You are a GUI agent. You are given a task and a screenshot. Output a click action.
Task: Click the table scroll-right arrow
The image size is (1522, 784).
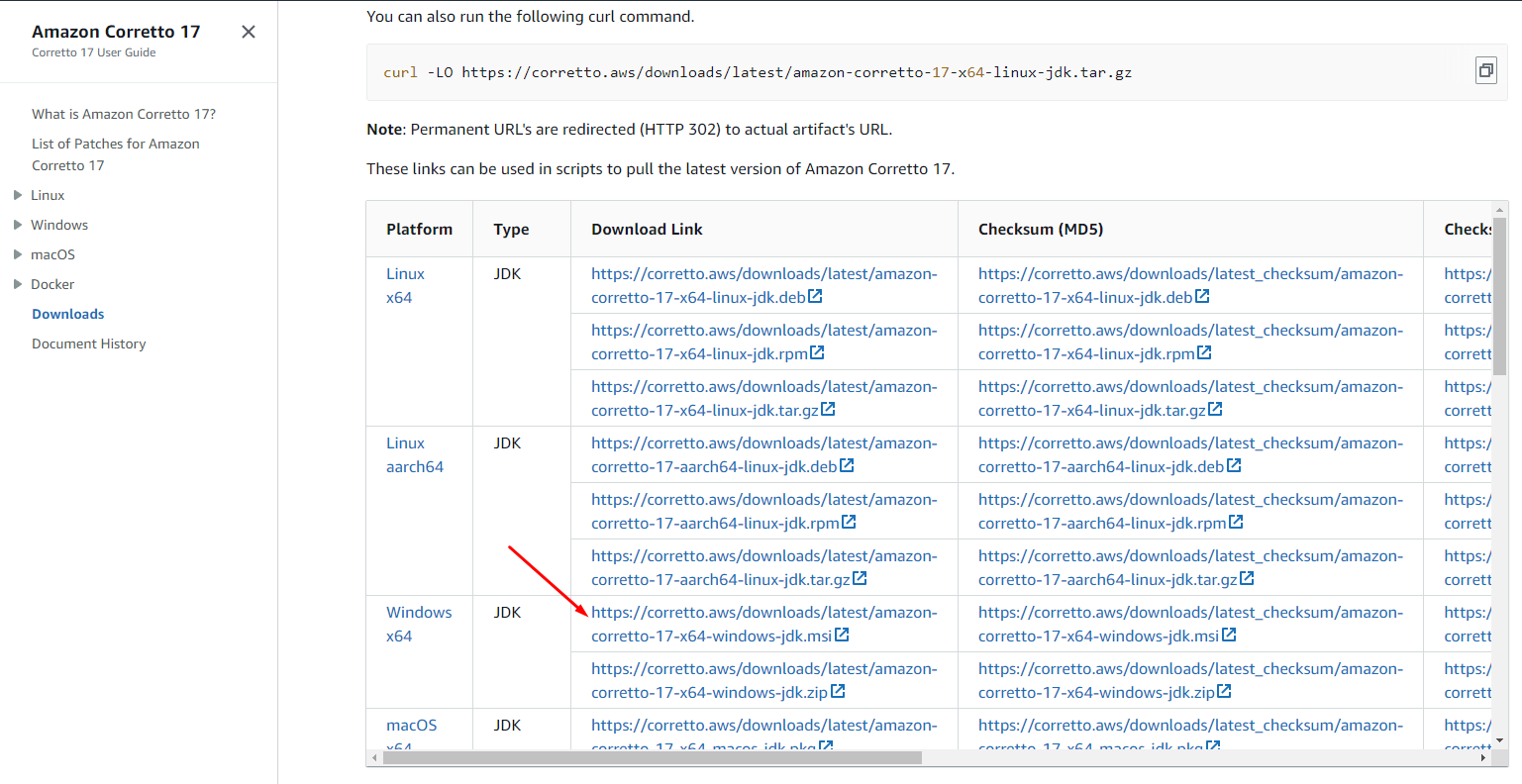click(x=1482, y=757)
